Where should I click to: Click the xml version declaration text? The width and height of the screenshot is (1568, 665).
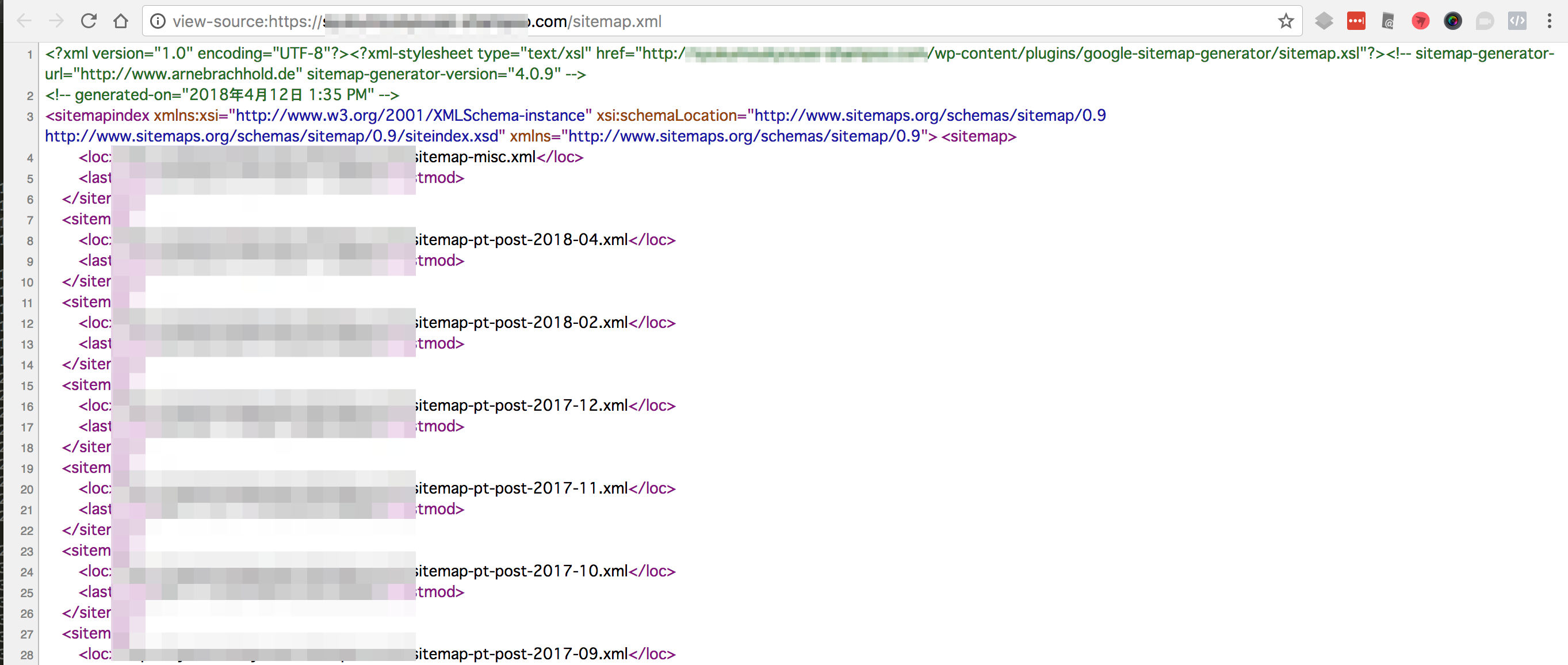pyautogui.click(x=197, y=53)
